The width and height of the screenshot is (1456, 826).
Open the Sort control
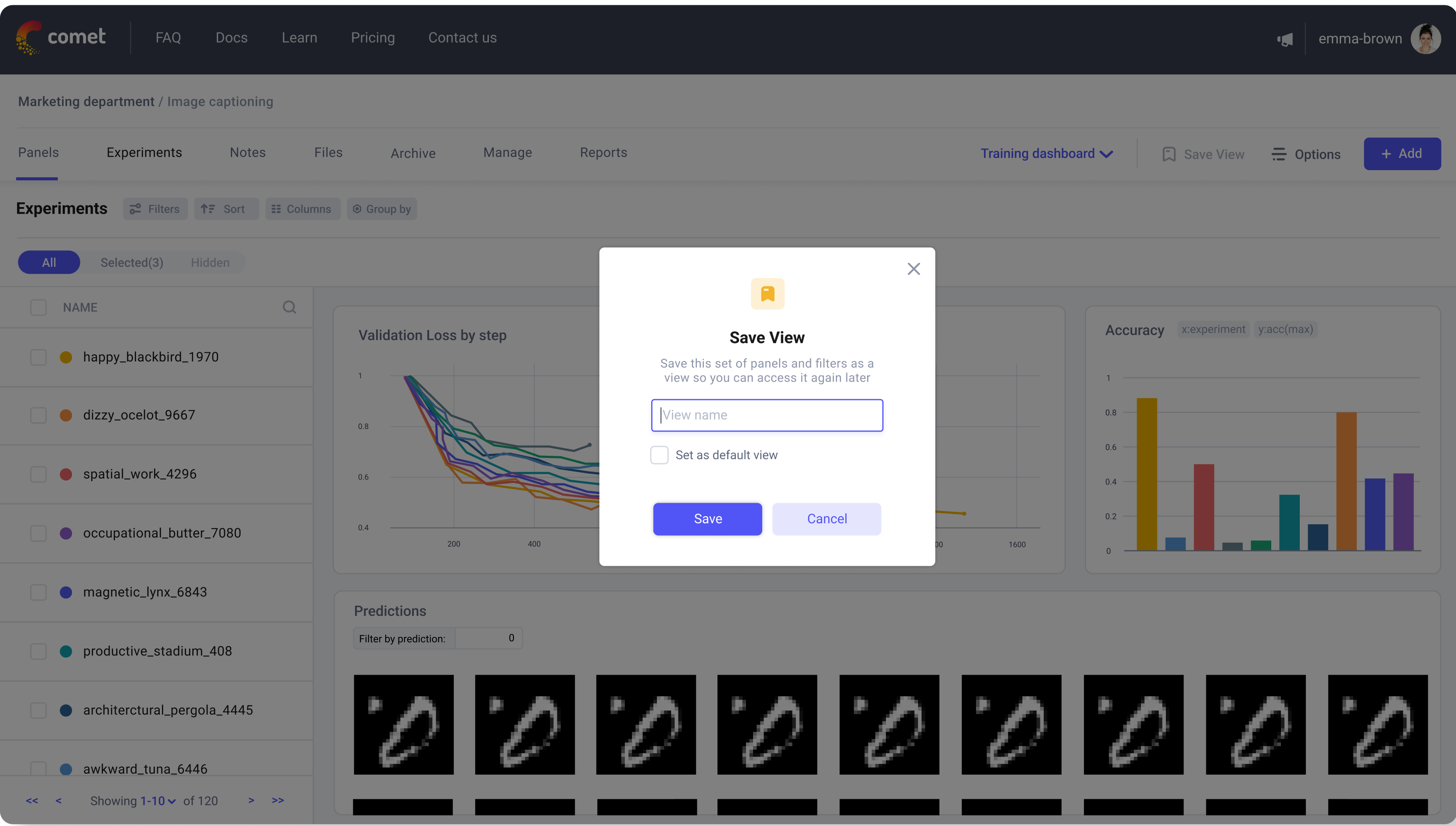coord(226,209)
